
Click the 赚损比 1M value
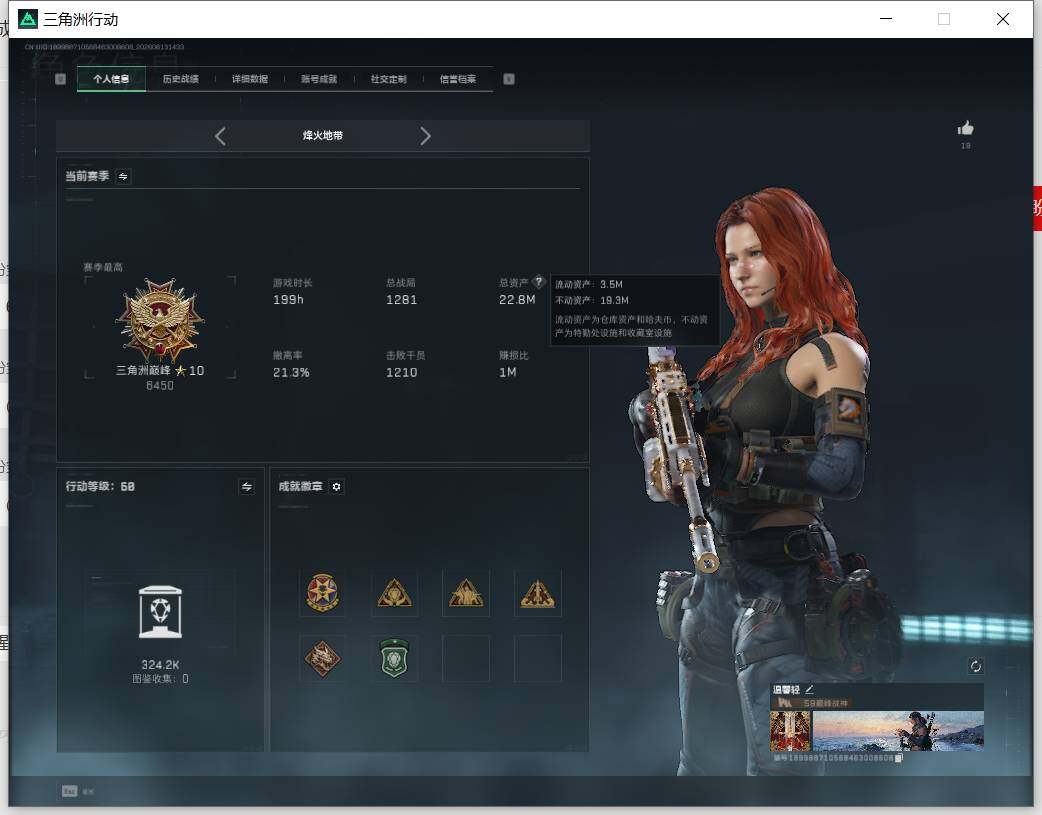click(x=508, y=372)
